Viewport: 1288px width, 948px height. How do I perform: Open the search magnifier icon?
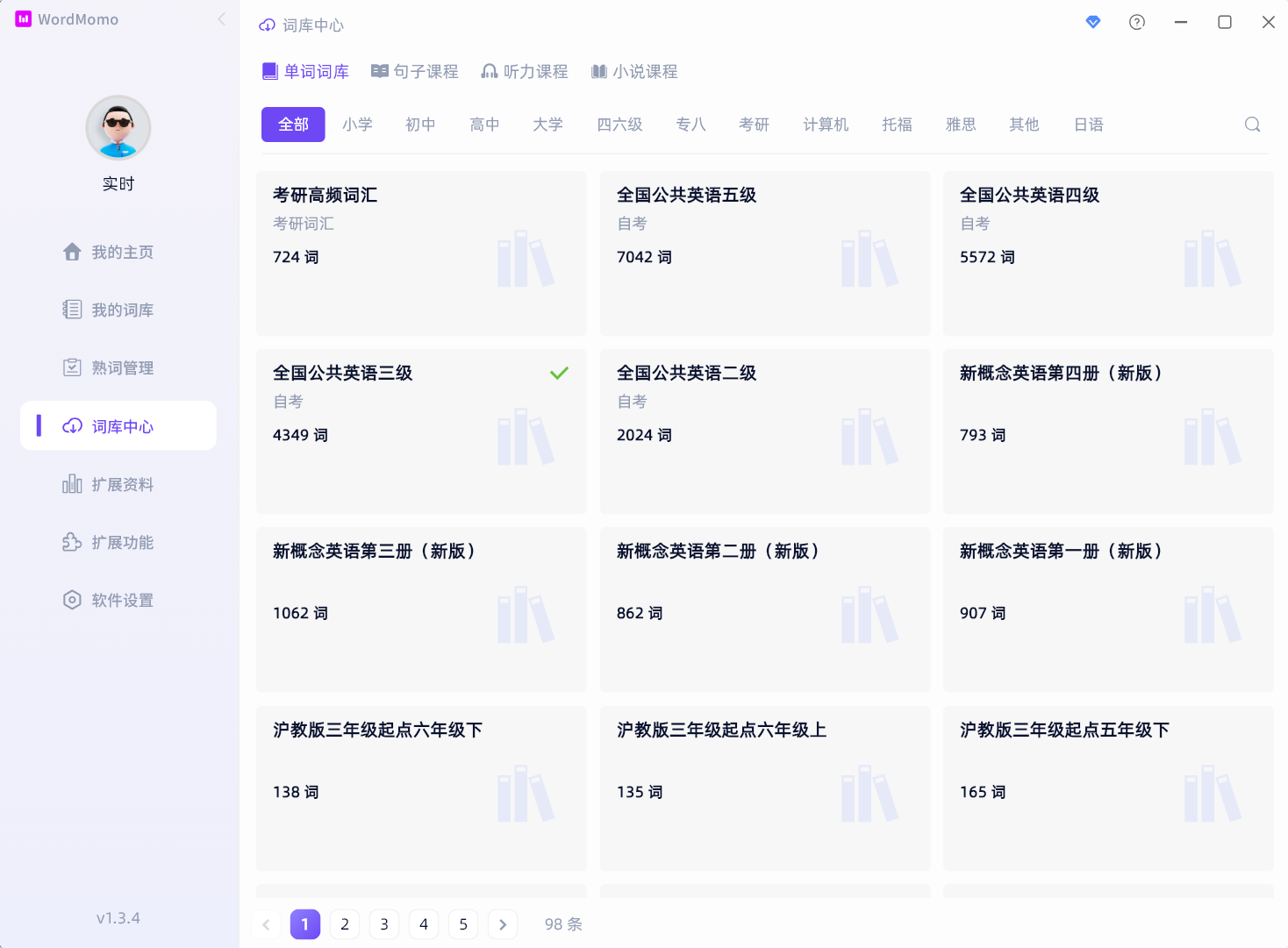pos(1252,125)
